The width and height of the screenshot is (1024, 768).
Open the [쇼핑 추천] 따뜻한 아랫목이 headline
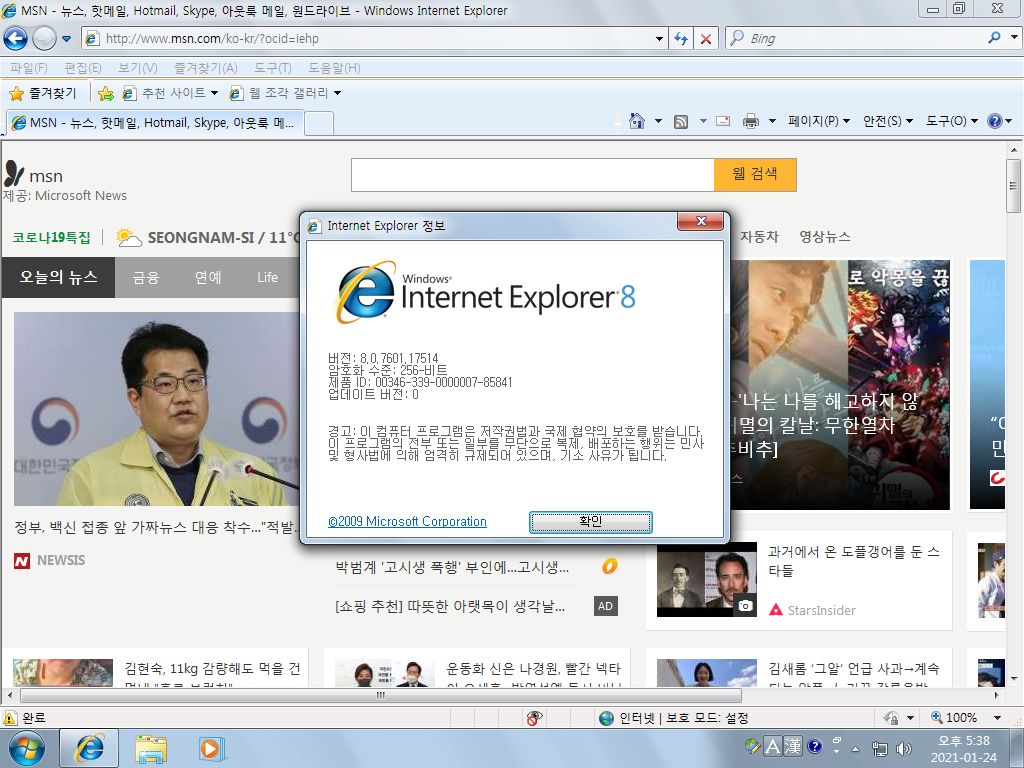coord(450,606)
